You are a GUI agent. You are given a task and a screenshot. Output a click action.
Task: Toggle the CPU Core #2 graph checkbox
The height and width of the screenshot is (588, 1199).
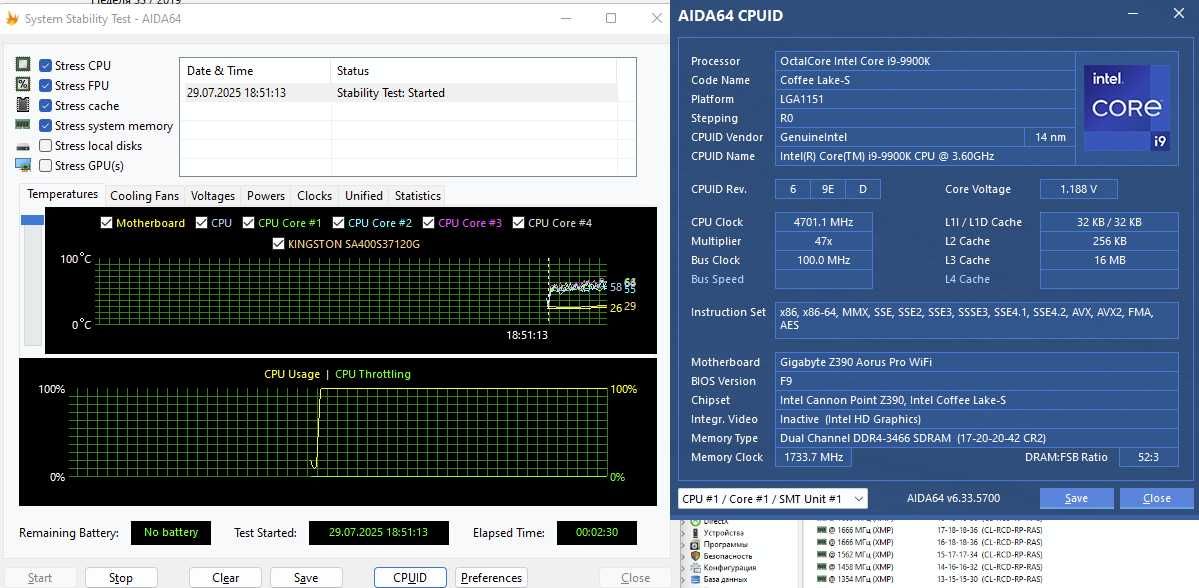[x=338, y=223]
